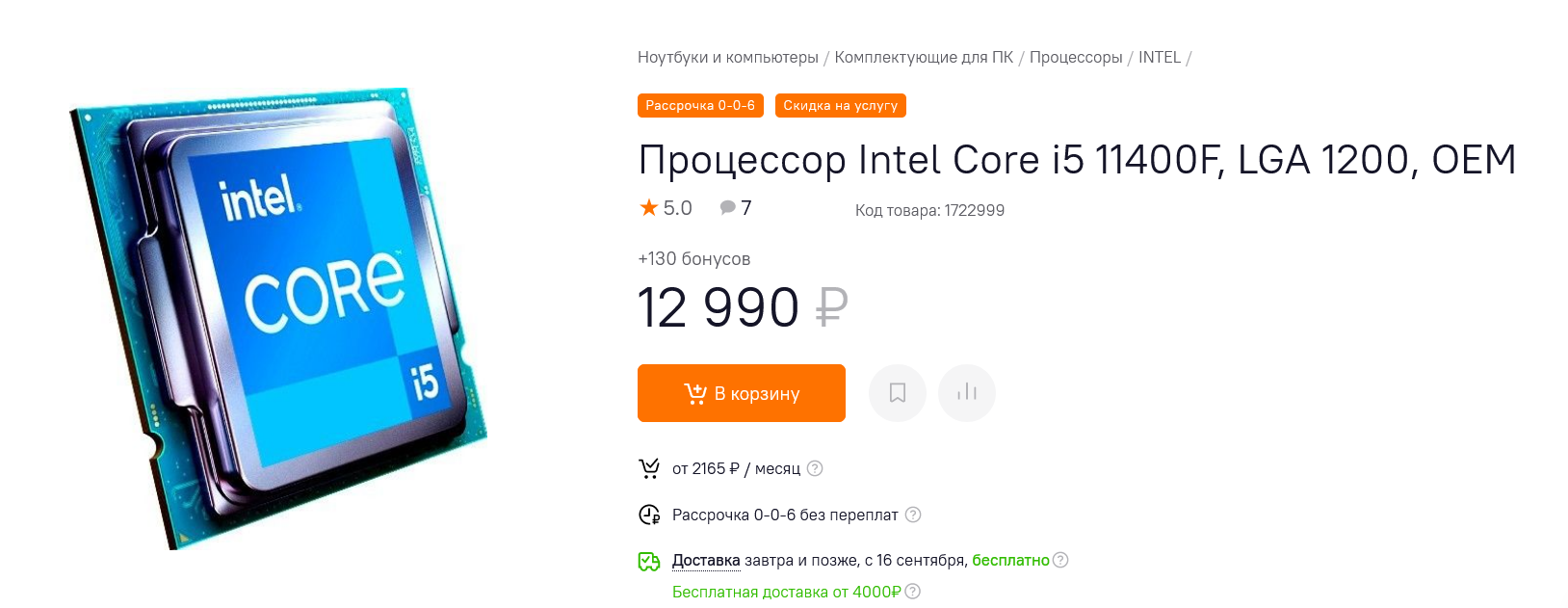
Task: Click the delivery truck icon
Action: 649,561
